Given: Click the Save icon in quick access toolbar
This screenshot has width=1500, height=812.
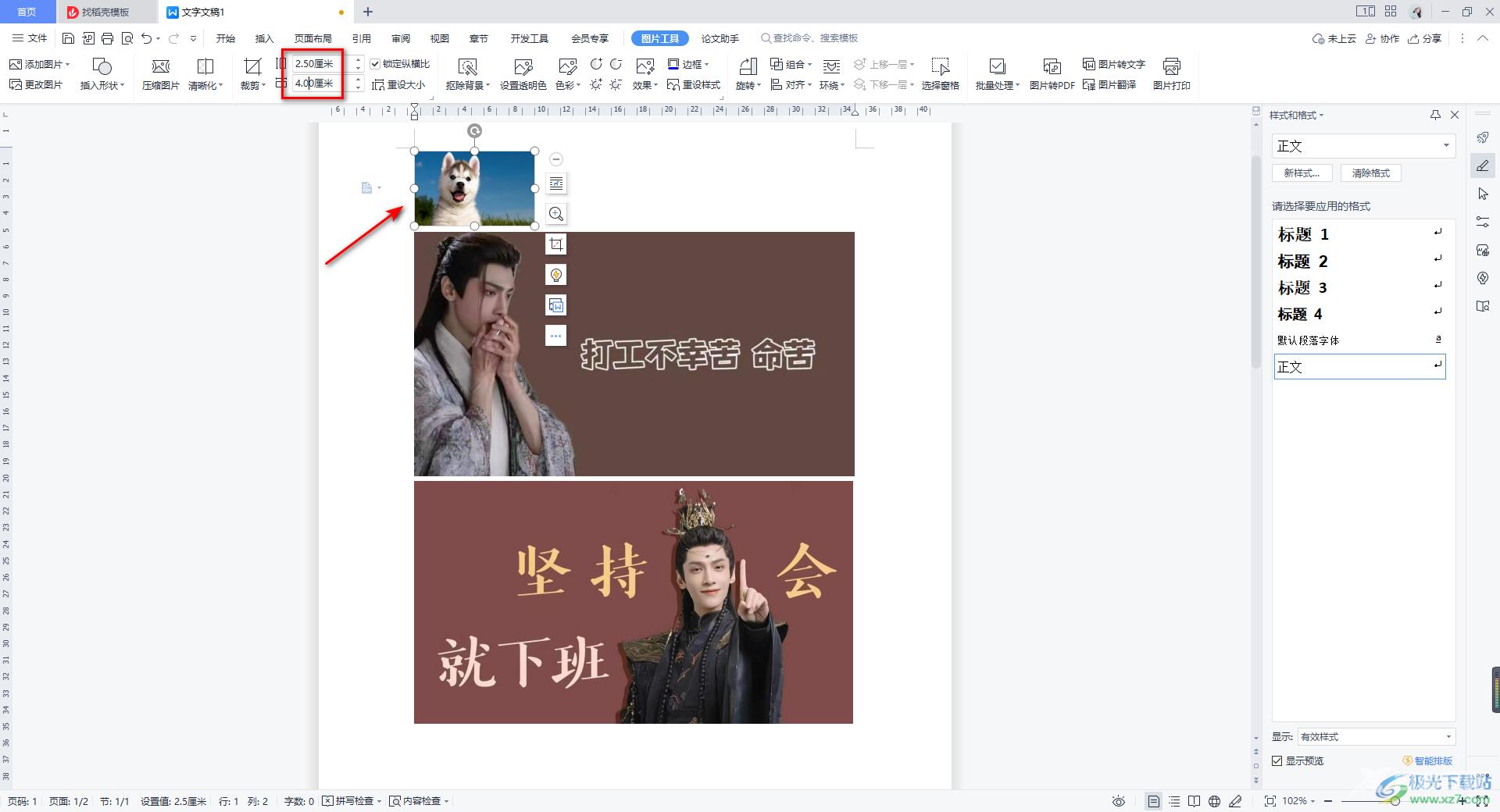Looking at the screenshot, I should 68,38.
